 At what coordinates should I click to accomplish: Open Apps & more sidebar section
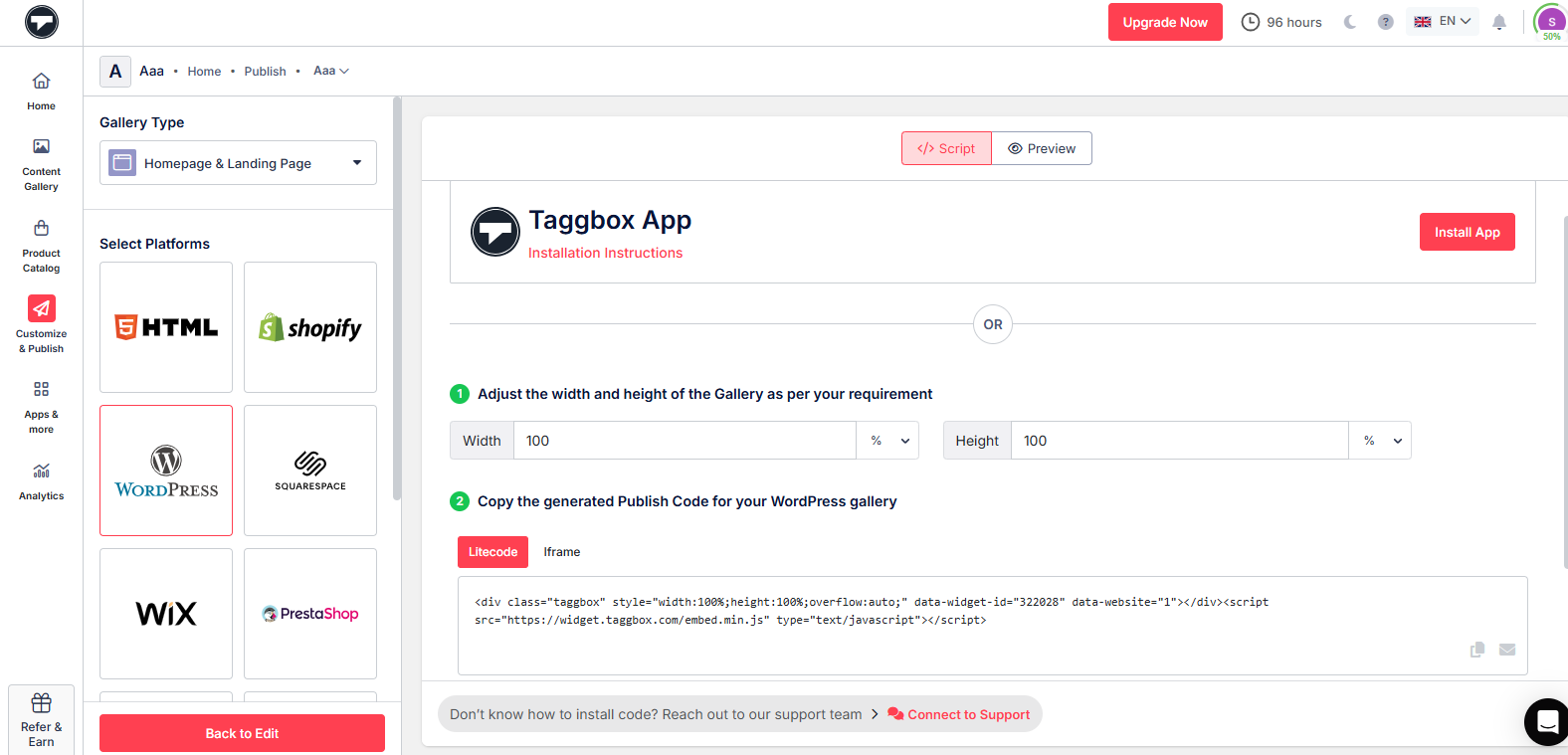coord(41,407)
